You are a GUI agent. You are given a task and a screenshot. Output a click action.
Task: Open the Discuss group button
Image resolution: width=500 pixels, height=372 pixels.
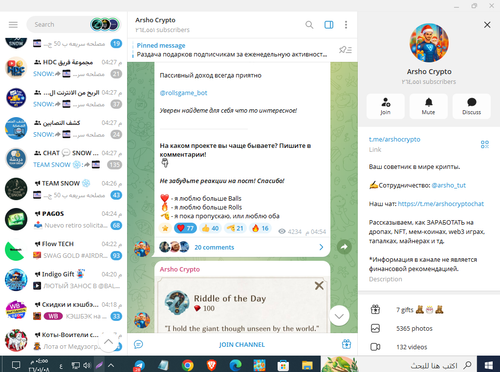tap(471, 106)
